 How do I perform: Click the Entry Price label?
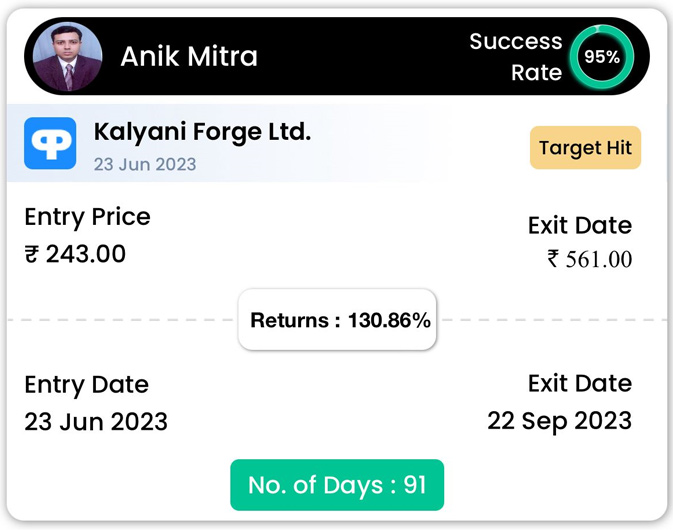[x=88, y=217]
